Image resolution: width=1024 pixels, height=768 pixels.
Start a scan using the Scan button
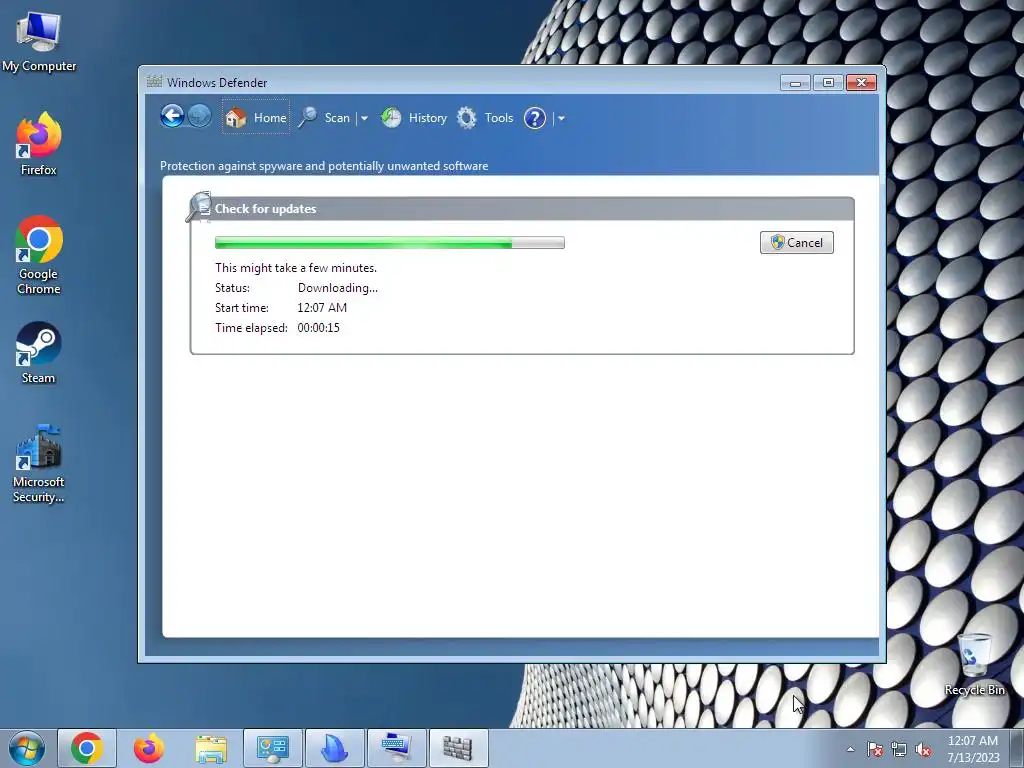click(x=325, y=118)
